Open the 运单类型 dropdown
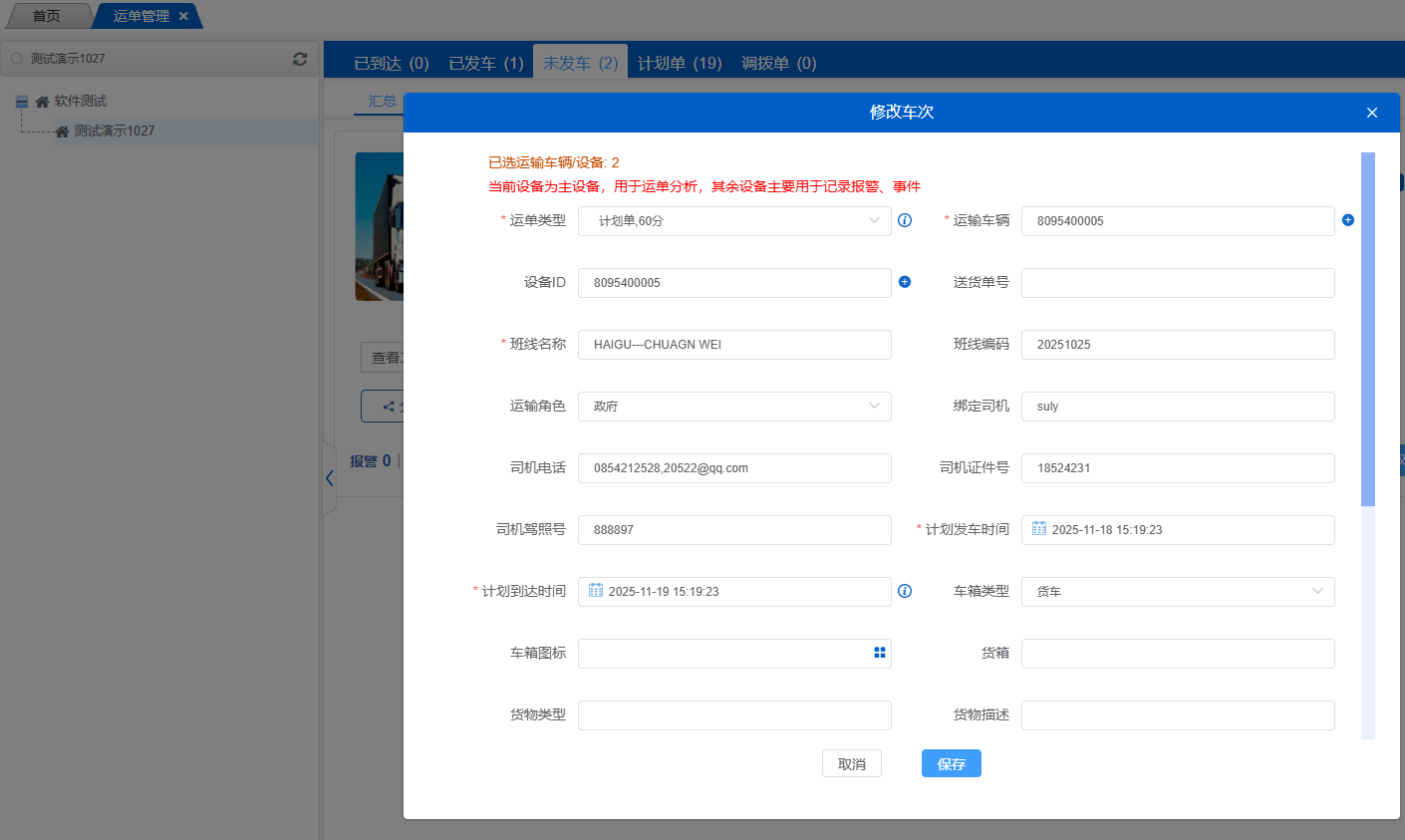Image resolution: width=1405 pixels, height=840 pixels. tap(734, 221)
